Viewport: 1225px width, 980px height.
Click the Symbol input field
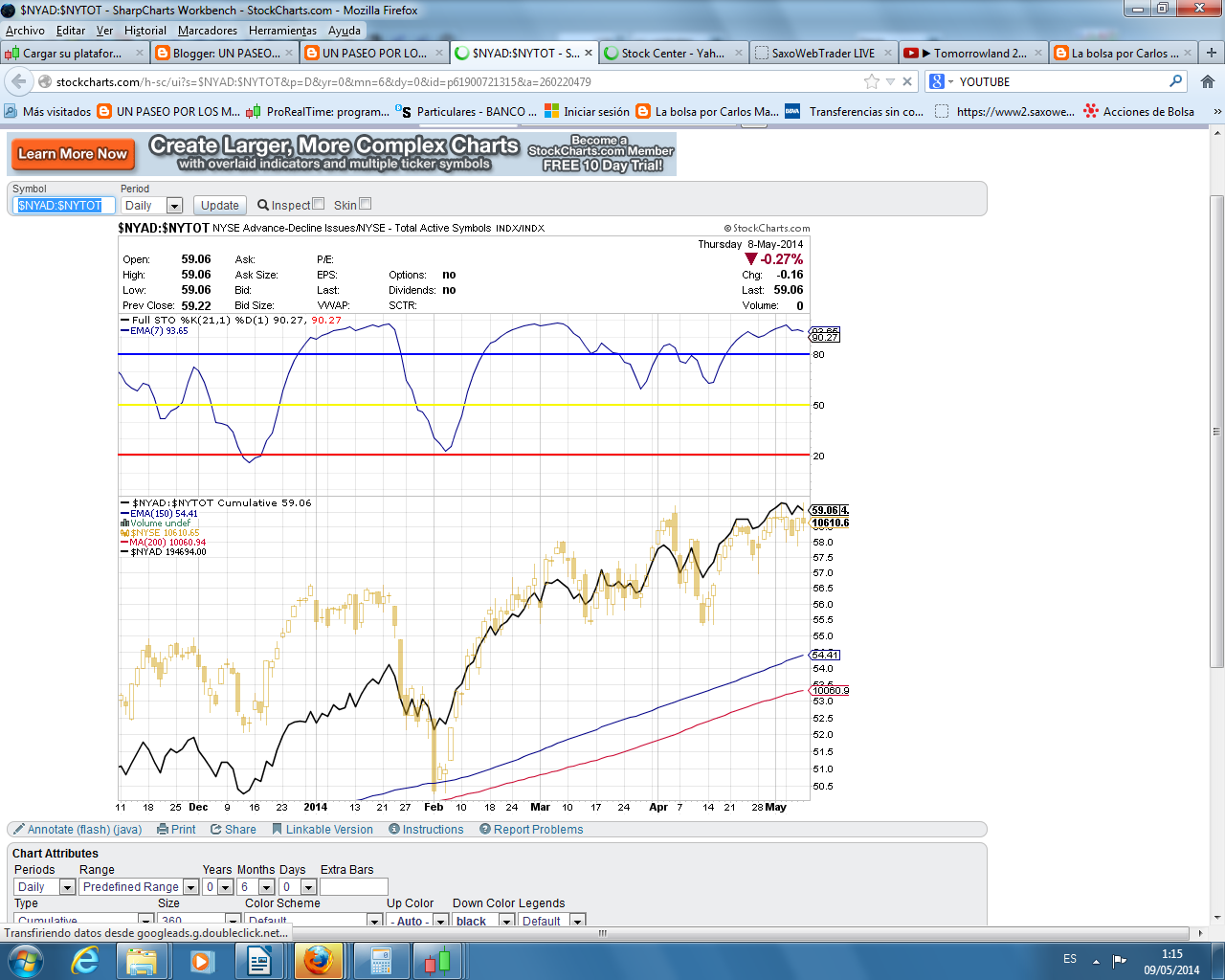click(x=63, y=205)
